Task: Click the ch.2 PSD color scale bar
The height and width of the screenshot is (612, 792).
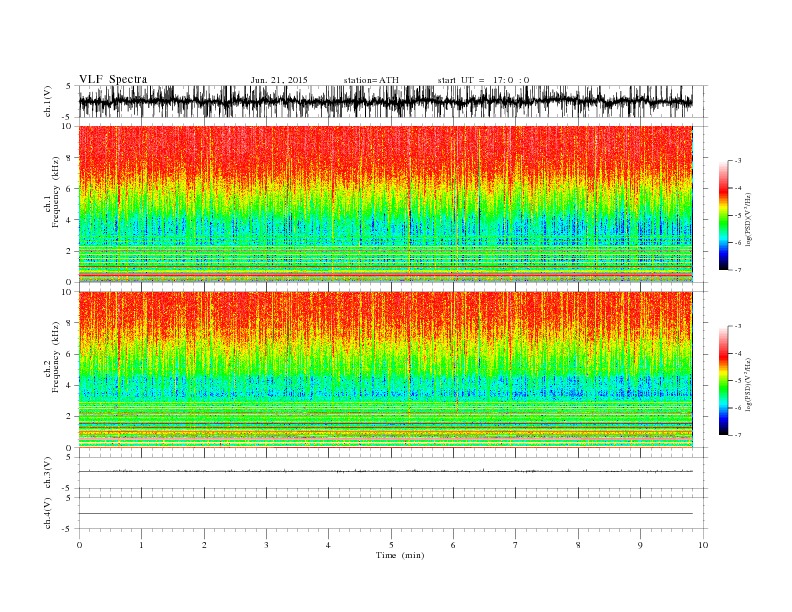Action: click(x=723, y=380)
